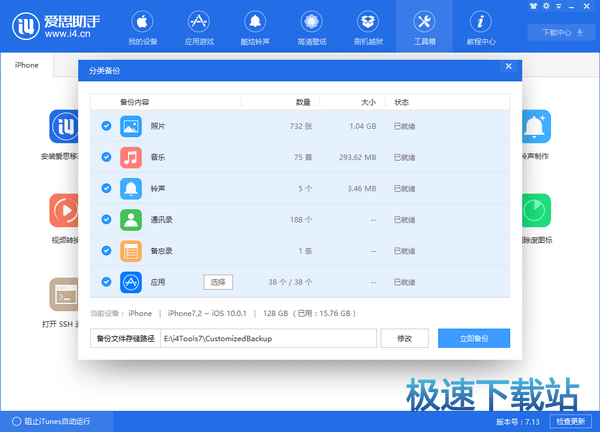Viewport: 600px width, 432px height.
Task: Click the skin shirt icon in title bar
Action: pyautogui.click(x=533, y=6)
